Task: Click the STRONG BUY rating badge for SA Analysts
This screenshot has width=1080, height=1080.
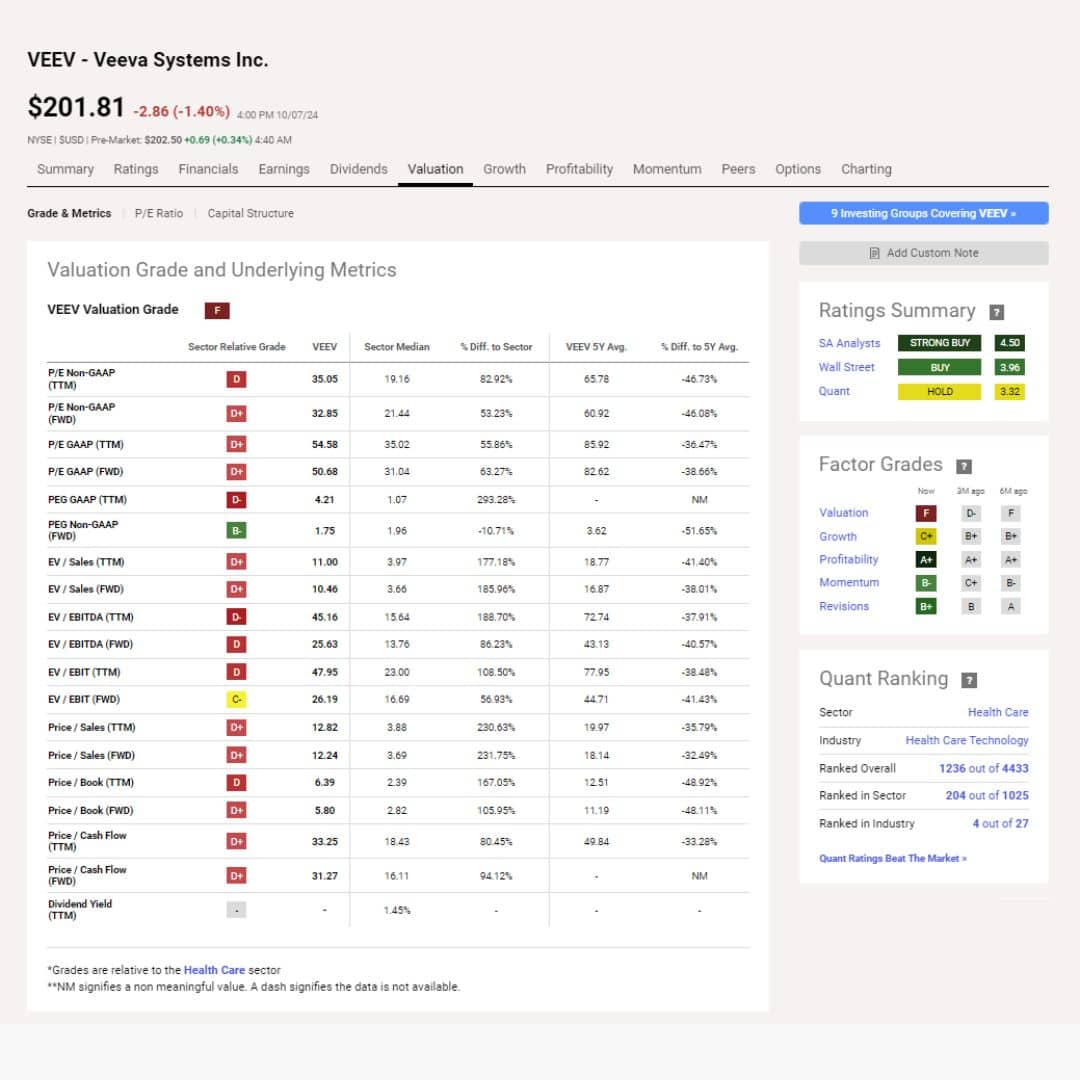Action: pyautogui.click(x=939, y=343)
